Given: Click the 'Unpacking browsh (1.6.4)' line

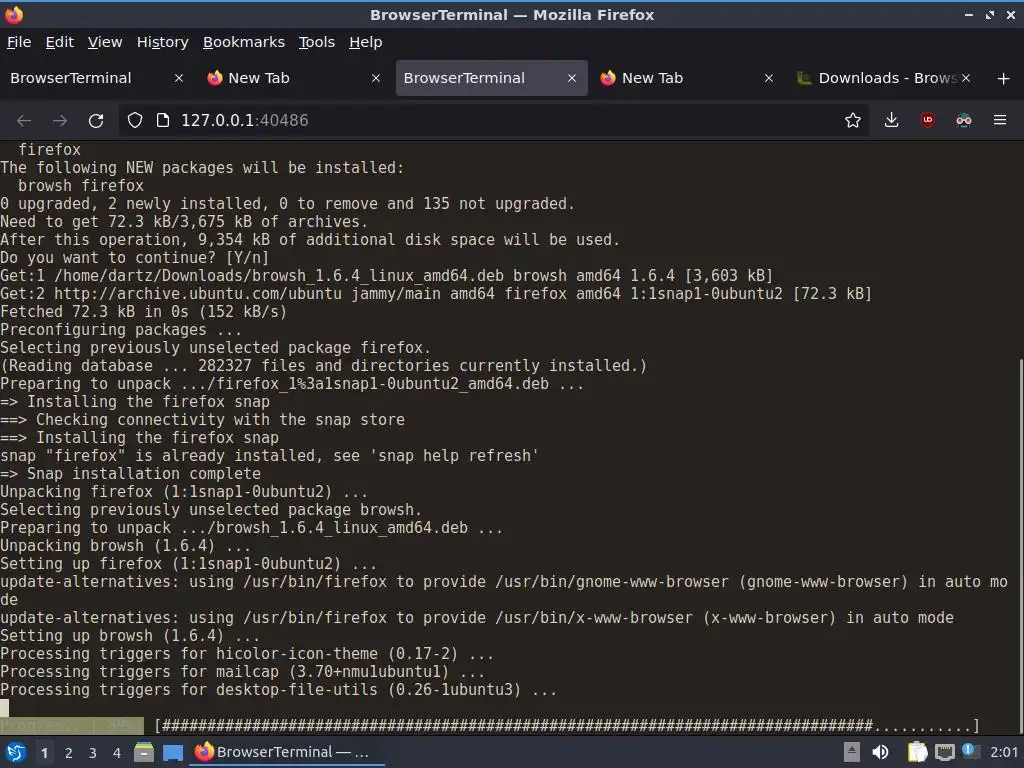Looking at the screenshot, I should pyautogui.click(x=125, y=545).
